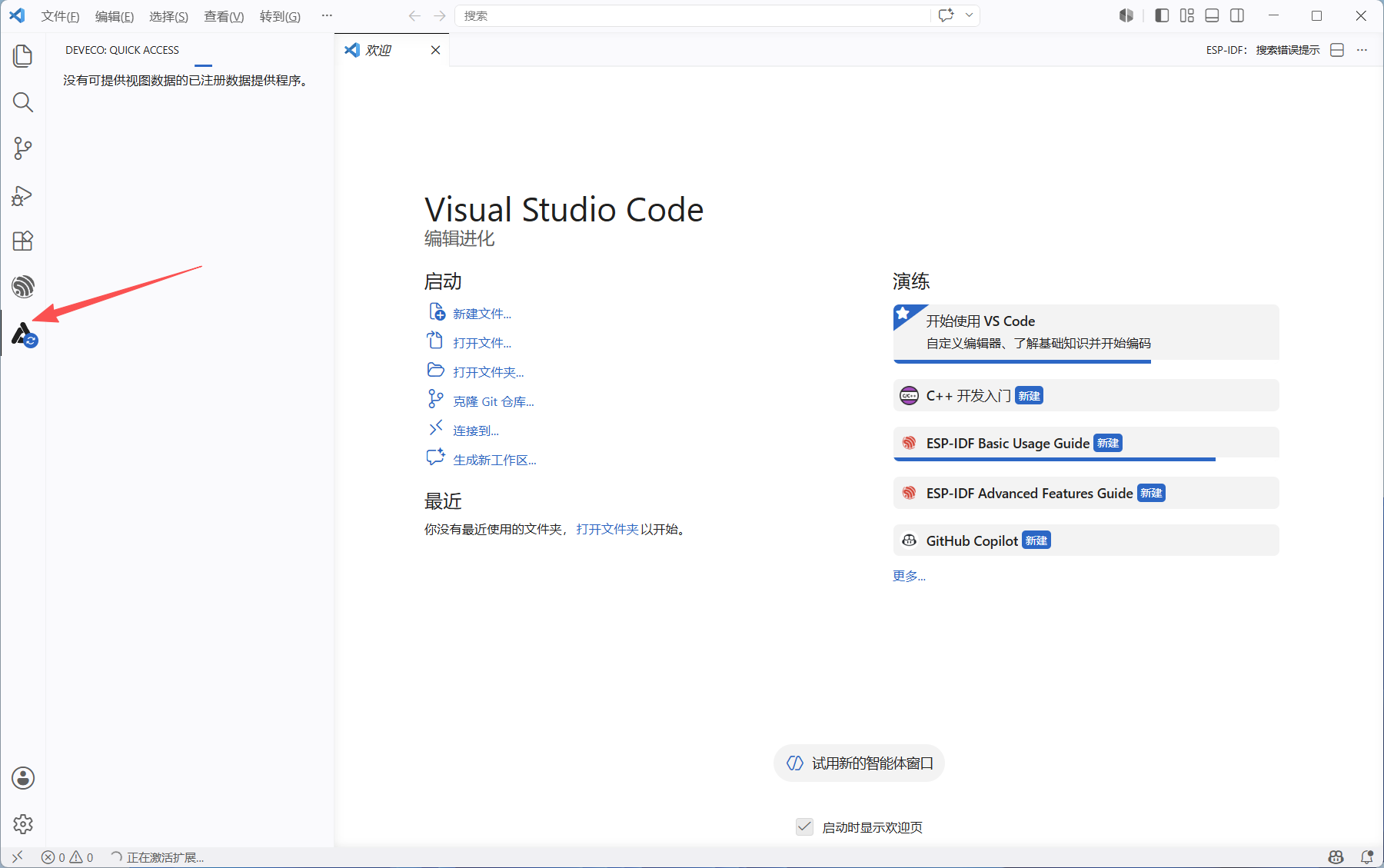Open the GitHub Copilot walkthrough
The height and width of the screenshot is (868, 1384).
pos(1086,540)
